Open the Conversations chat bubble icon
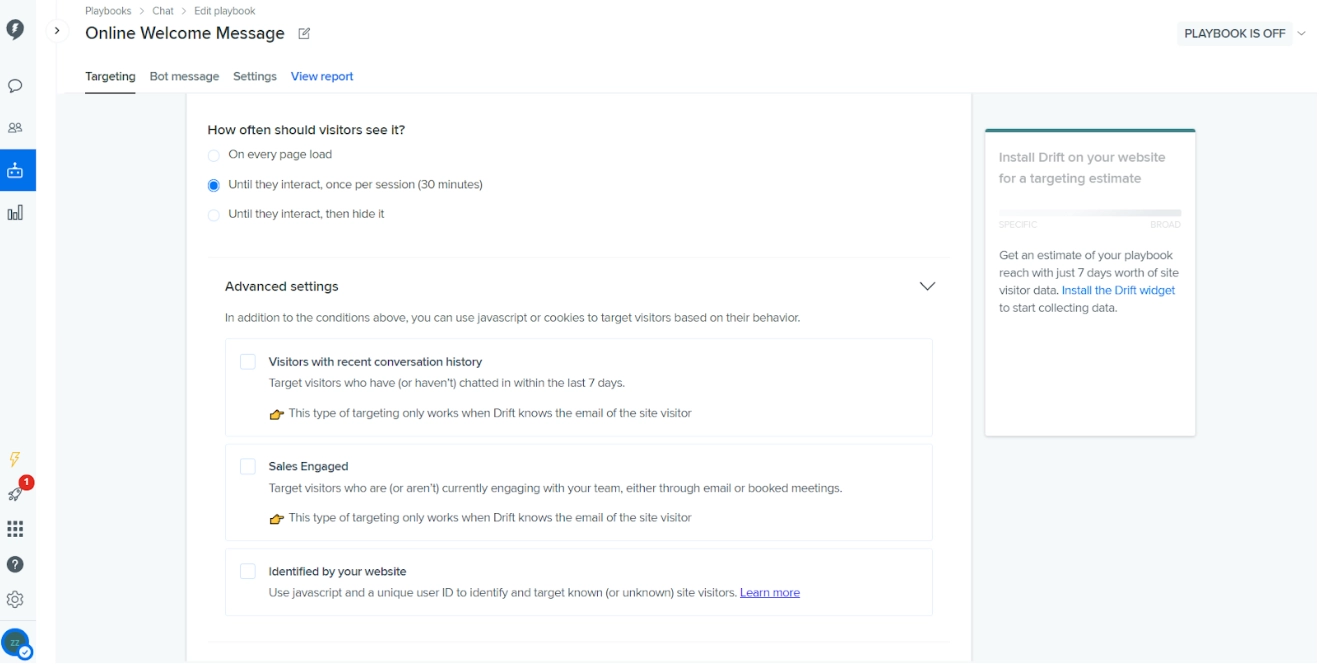This screenshot has height=664, width=1319. [x=15, y=86]
